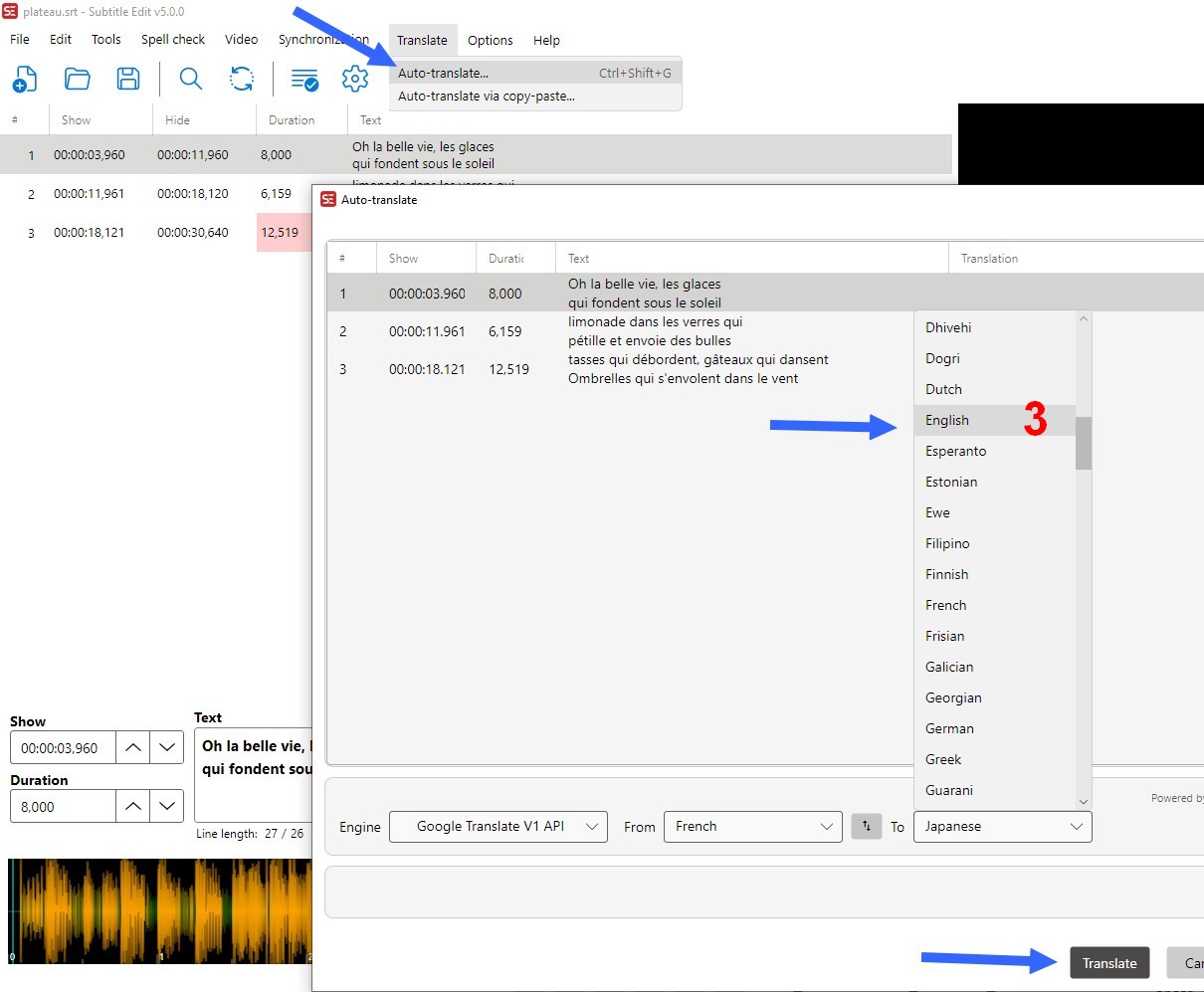Click the audio waveform display
This screenshot has height=992, width=1204.
160,910
